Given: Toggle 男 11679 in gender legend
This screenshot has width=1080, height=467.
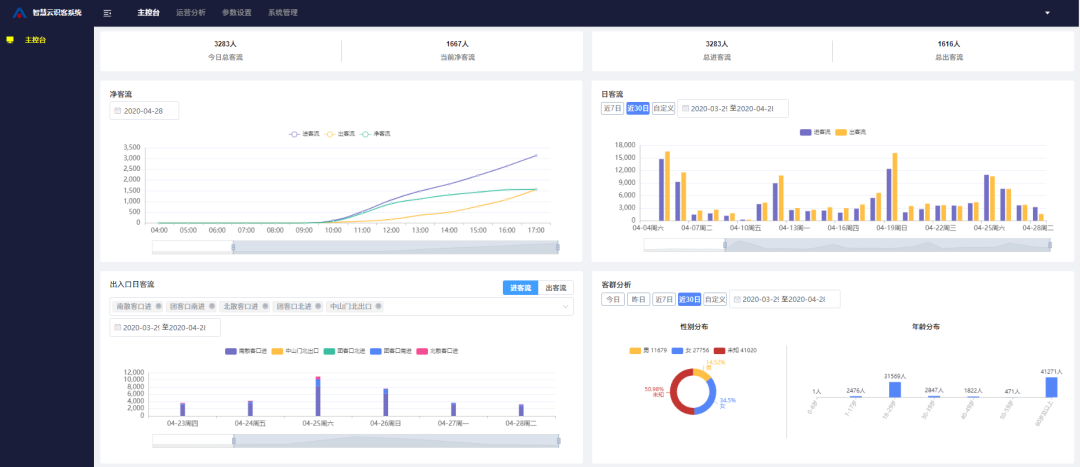Looking at the screenshot, I should (647, 351).
